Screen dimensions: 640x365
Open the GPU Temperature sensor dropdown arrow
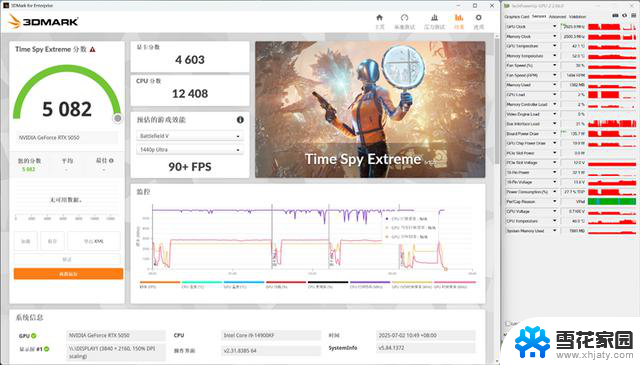tap(554, 46)
